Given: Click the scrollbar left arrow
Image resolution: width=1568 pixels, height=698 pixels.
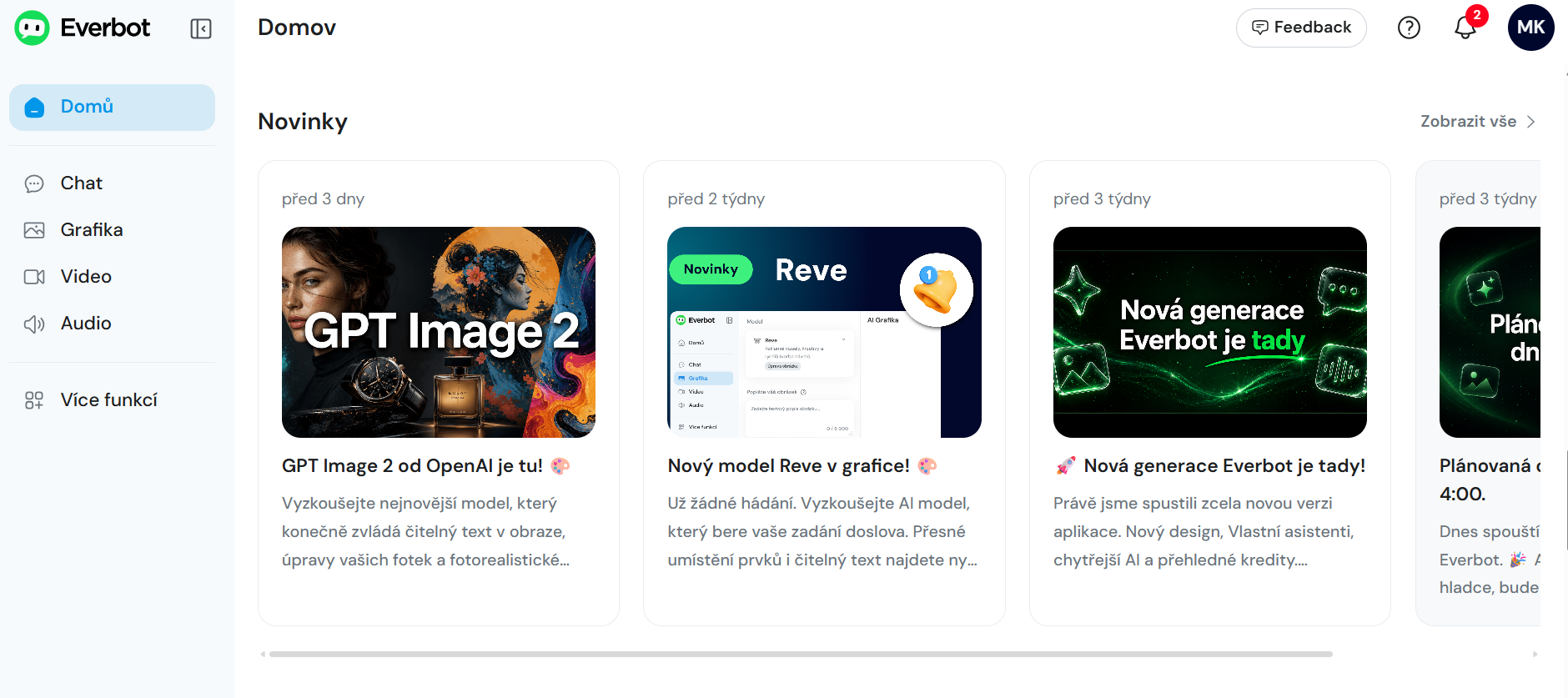Looking at the screenshot, I should pyautogui.click(x=263, y=655).
